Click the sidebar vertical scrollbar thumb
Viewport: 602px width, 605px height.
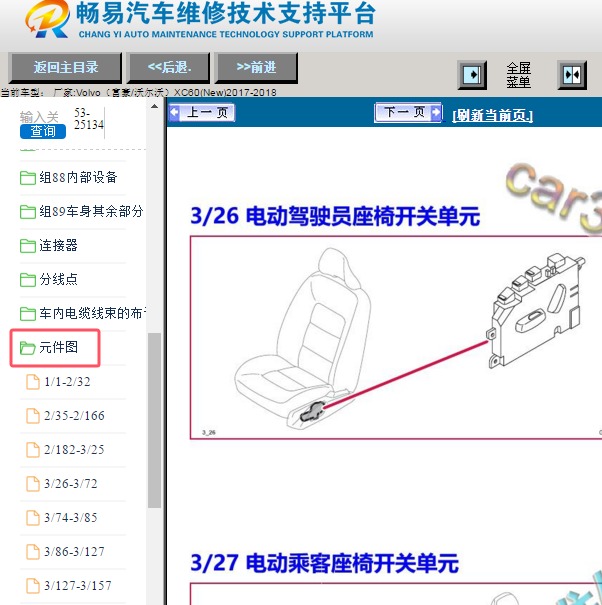pos(154,420)
